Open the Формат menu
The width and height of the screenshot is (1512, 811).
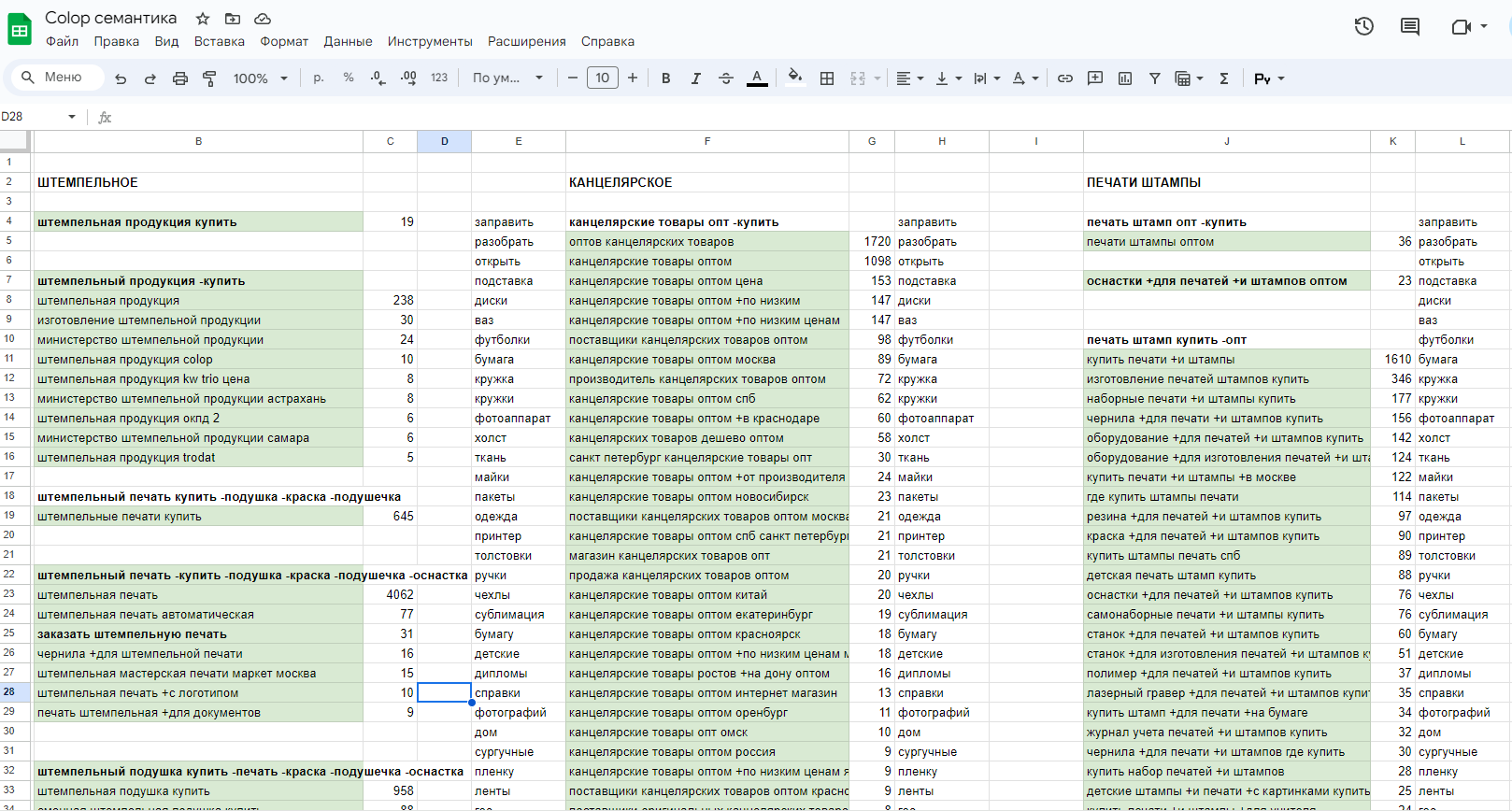click(284, 41)
